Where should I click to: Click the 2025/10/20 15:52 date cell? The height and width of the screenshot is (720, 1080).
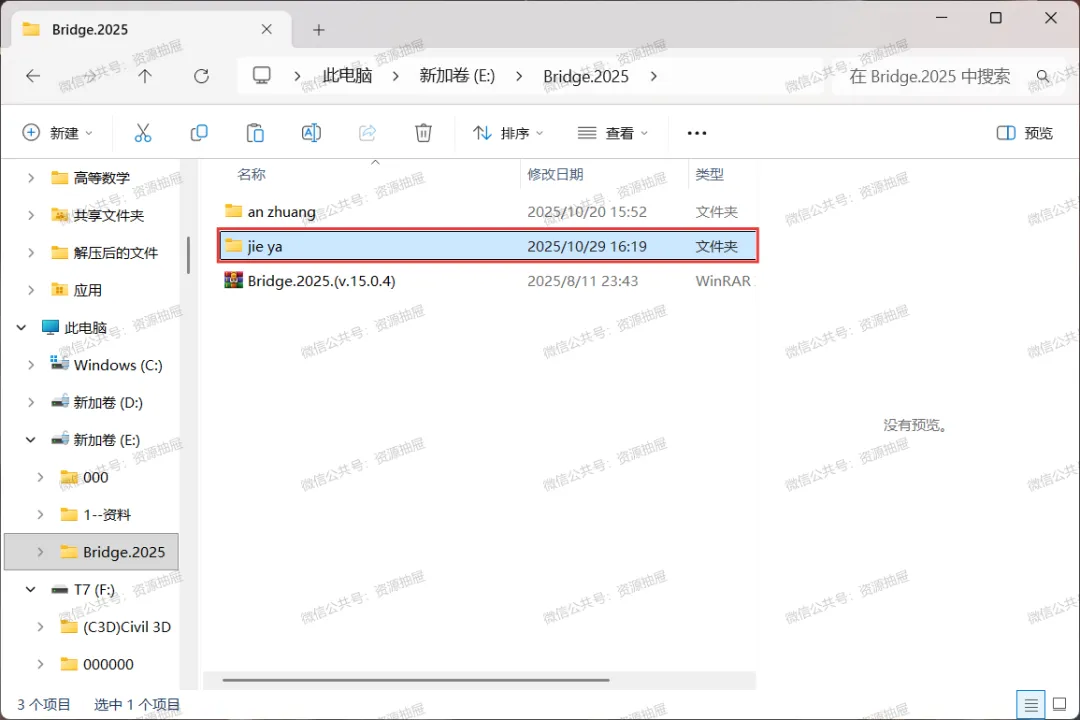(587, 212)
